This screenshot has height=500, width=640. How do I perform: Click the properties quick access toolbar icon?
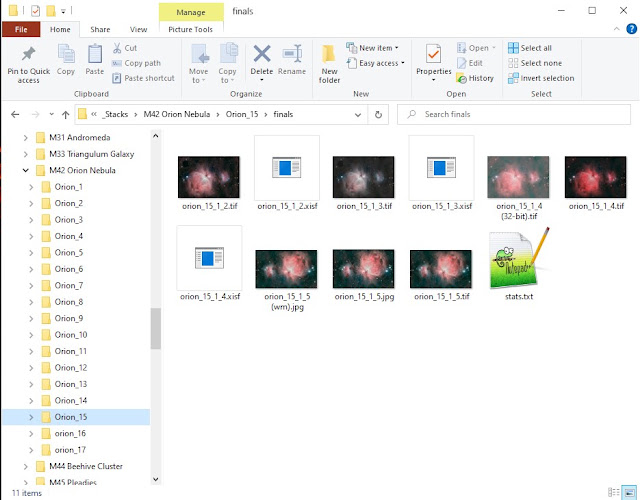click(x=36, y=11)
